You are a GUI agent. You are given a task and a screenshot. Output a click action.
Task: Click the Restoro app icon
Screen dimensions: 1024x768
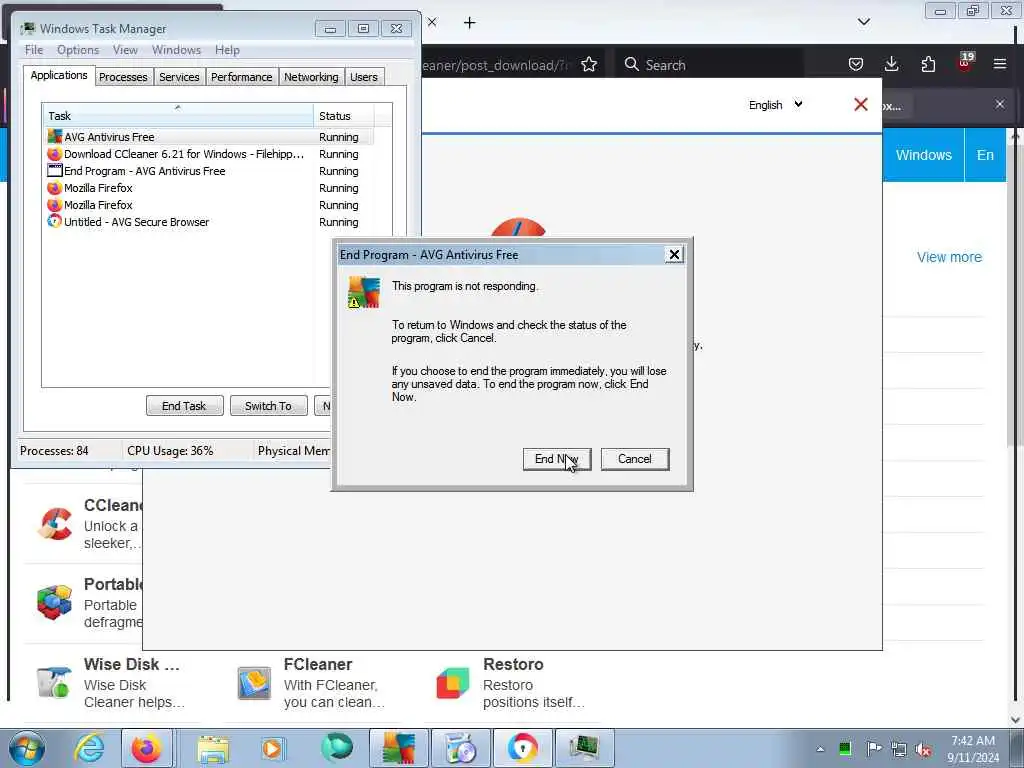[x=453, y=683]
